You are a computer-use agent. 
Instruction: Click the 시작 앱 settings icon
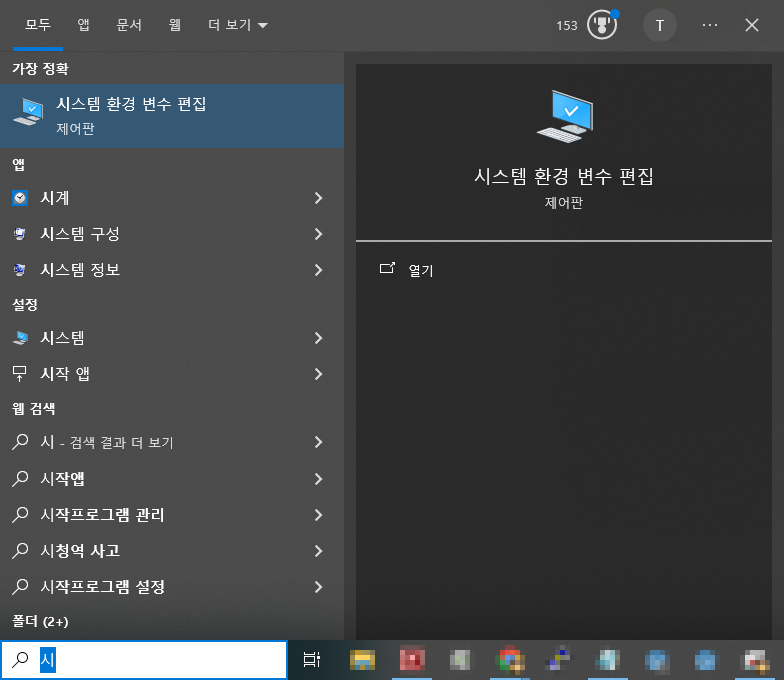pyautogui.click(x=20, y=374)
